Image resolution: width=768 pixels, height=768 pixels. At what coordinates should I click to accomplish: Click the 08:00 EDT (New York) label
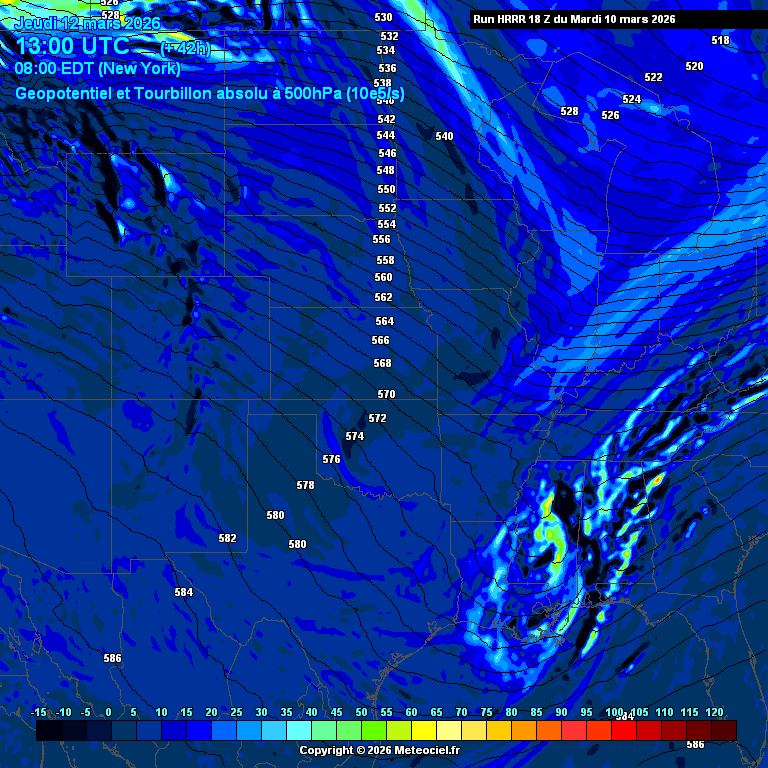[x=97, y=69]
